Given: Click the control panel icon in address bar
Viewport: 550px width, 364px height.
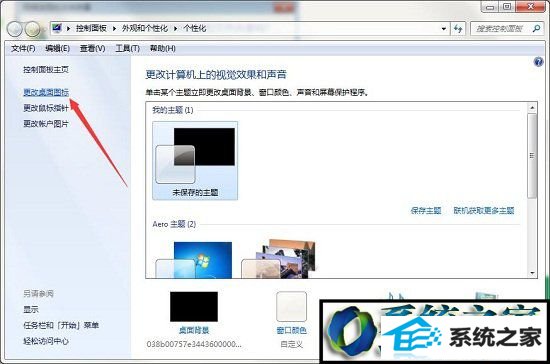Looking at the screenshot, I should click(x=57, y=28).
